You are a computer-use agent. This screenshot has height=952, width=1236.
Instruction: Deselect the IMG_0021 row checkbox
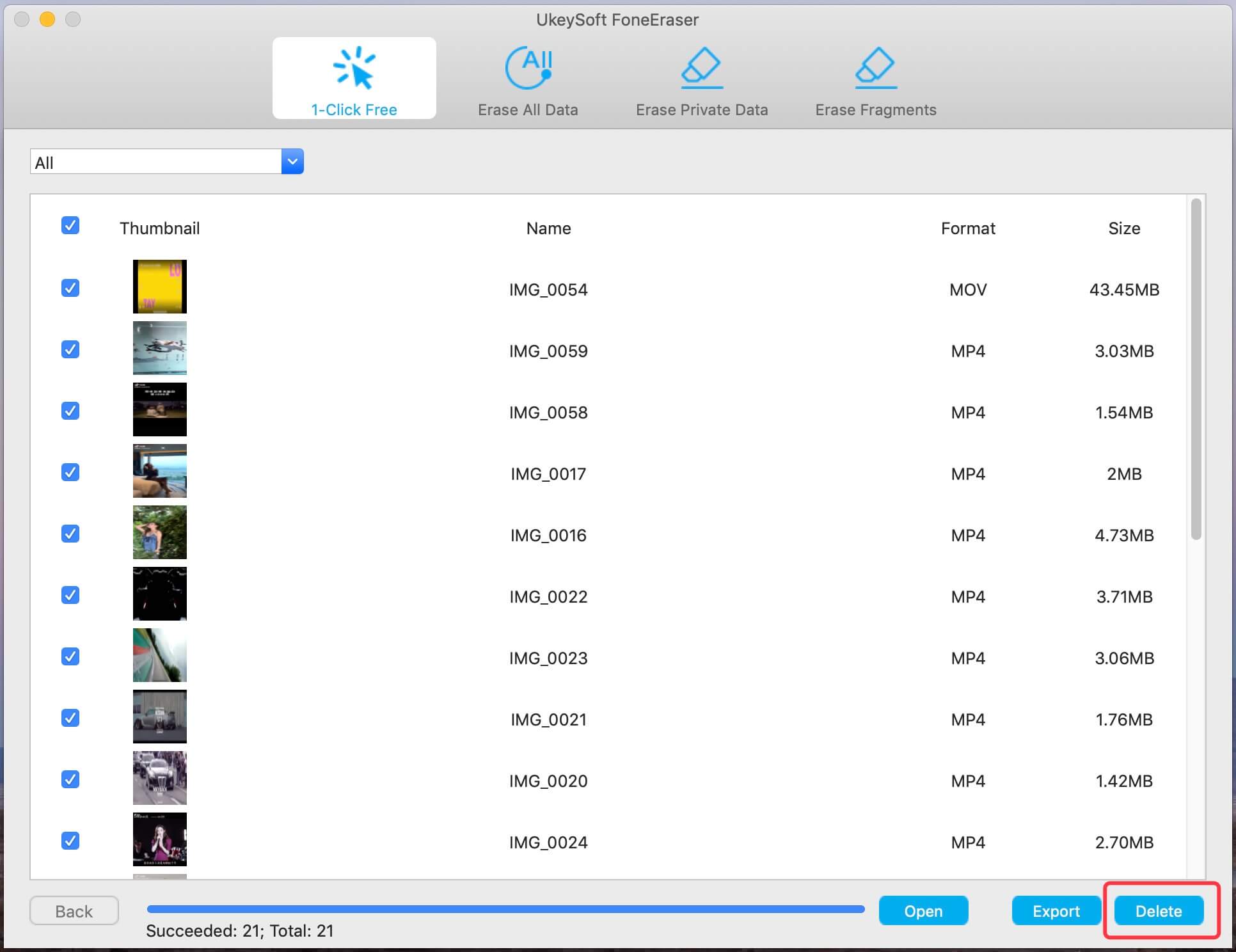point(70,718)
